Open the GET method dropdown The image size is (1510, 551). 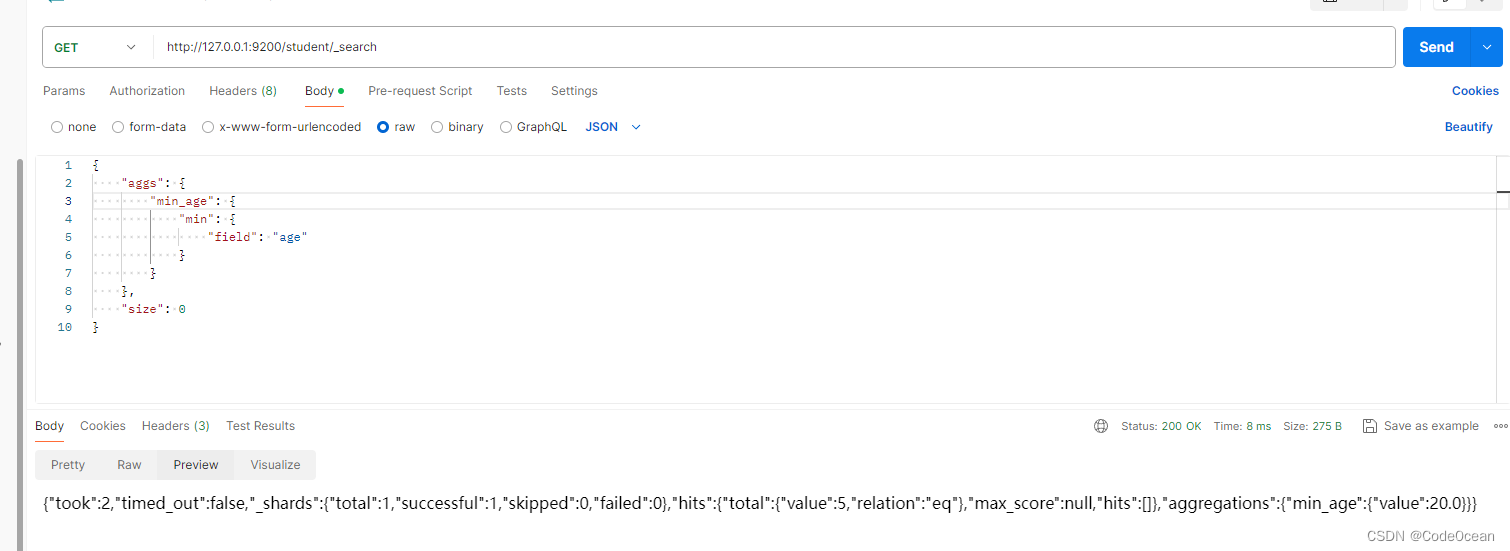(97, 47)
